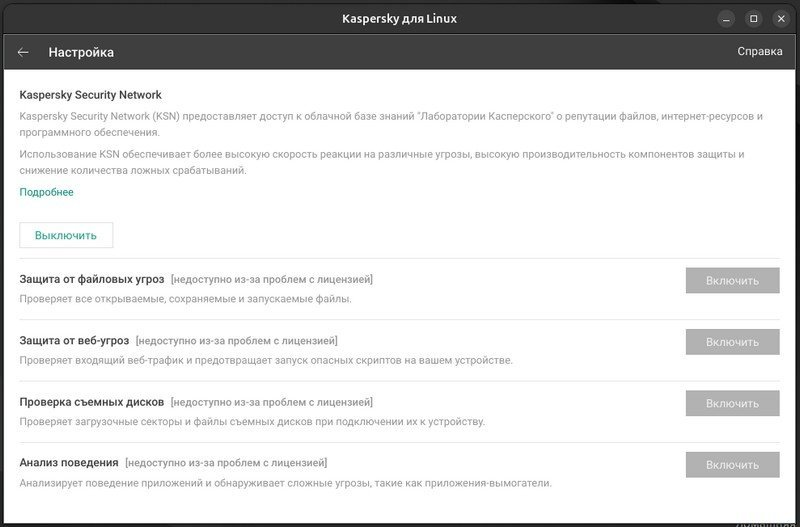Maximize the Kaspersky window
This screenshot has height=527, width=800.
click(754, 18)
